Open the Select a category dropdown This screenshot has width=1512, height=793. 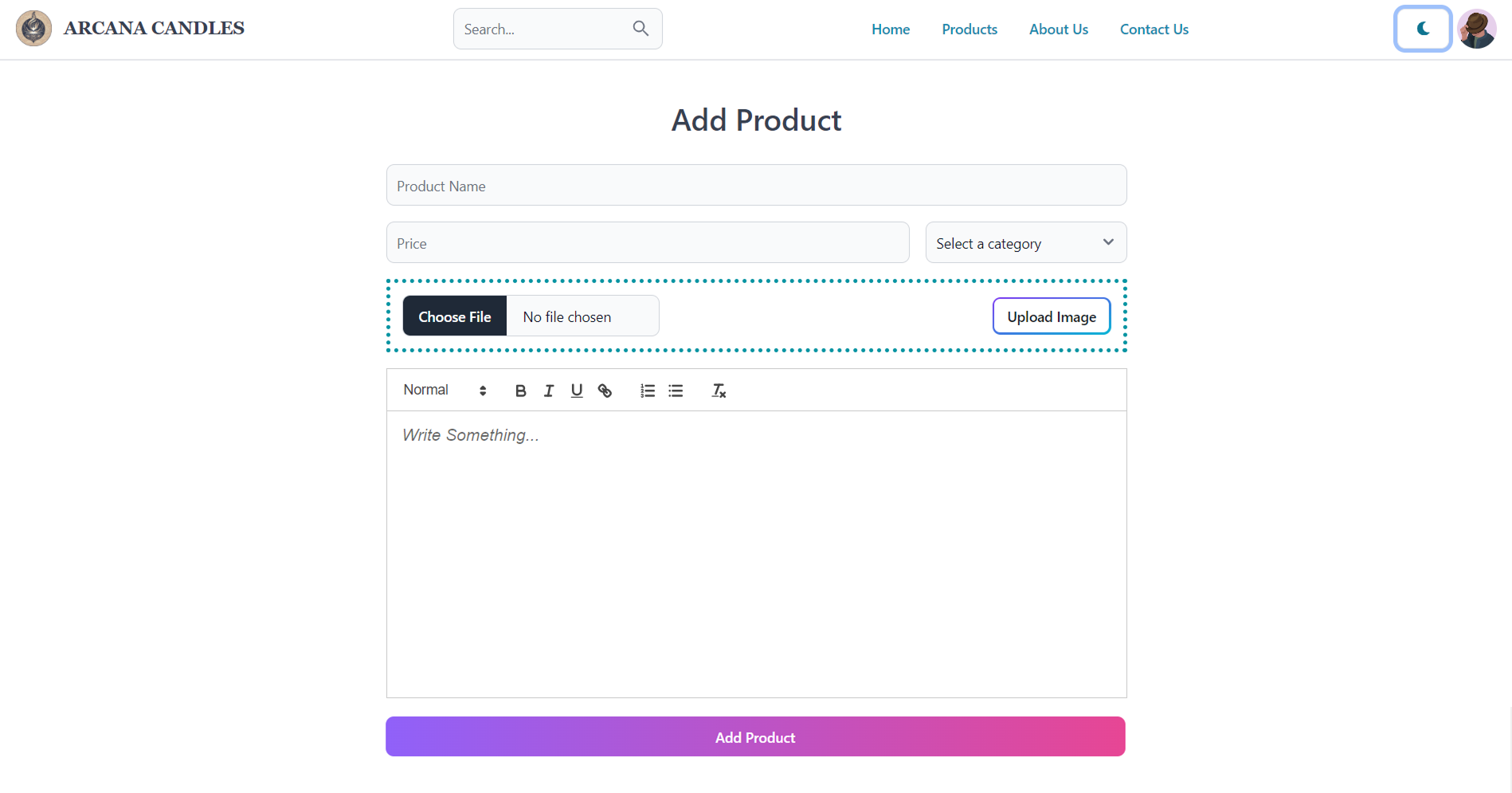coord(1025,243)
